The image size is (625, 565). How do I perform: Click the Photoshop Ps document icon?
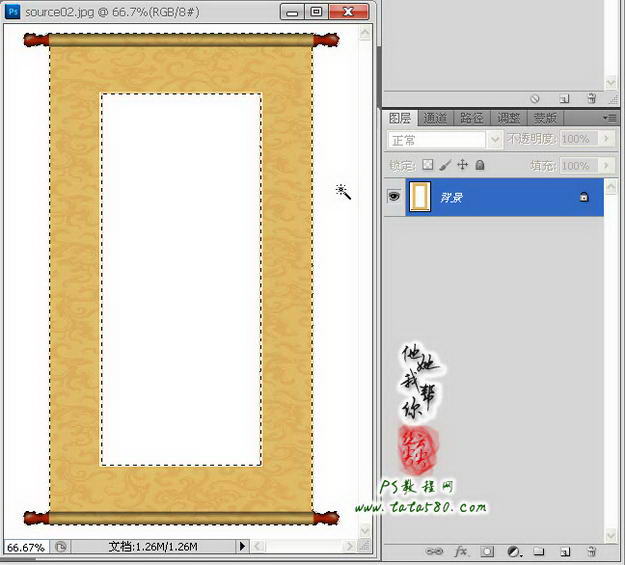click(12, 12)
